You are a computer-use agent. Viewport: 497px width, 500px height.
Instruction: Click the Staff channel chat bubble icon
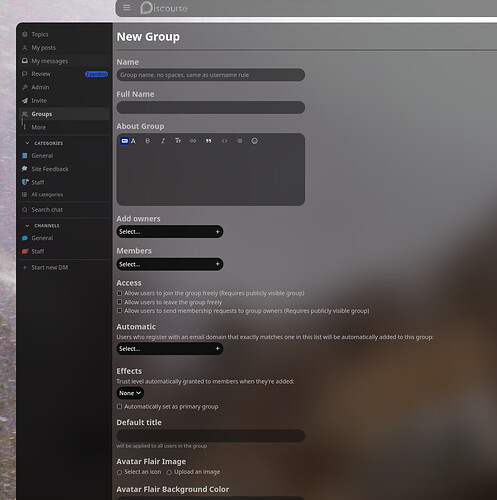pyautogui.click(x=25, y=251)
